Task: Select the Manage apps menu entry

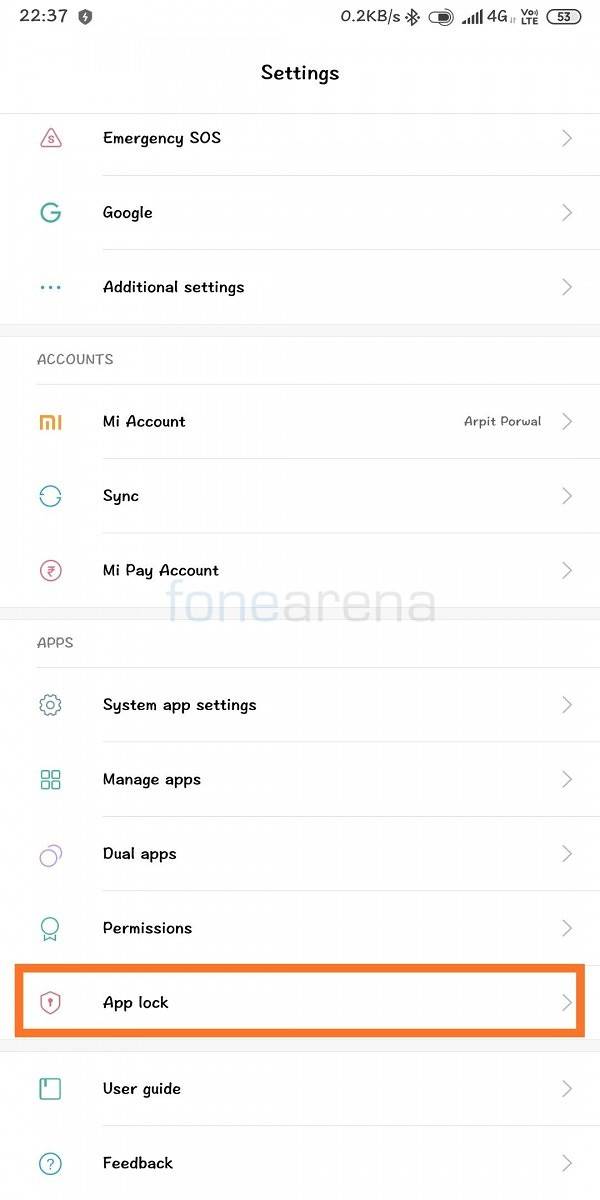Action: tap(300, 779)
